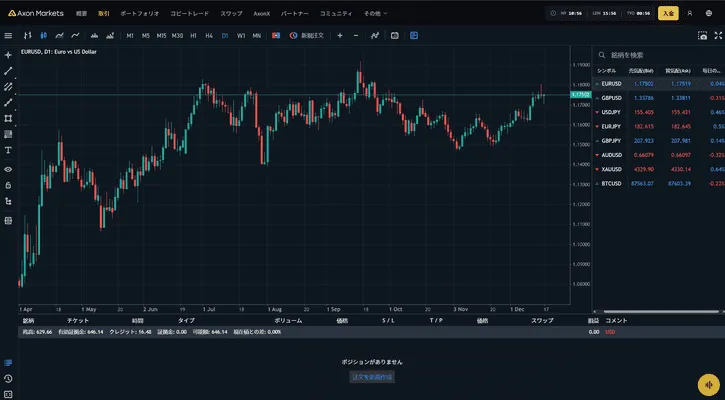Click the history clock icon in sidebar
The height and width of the screenshot is (400, 725).
click(x=8, y=379)
